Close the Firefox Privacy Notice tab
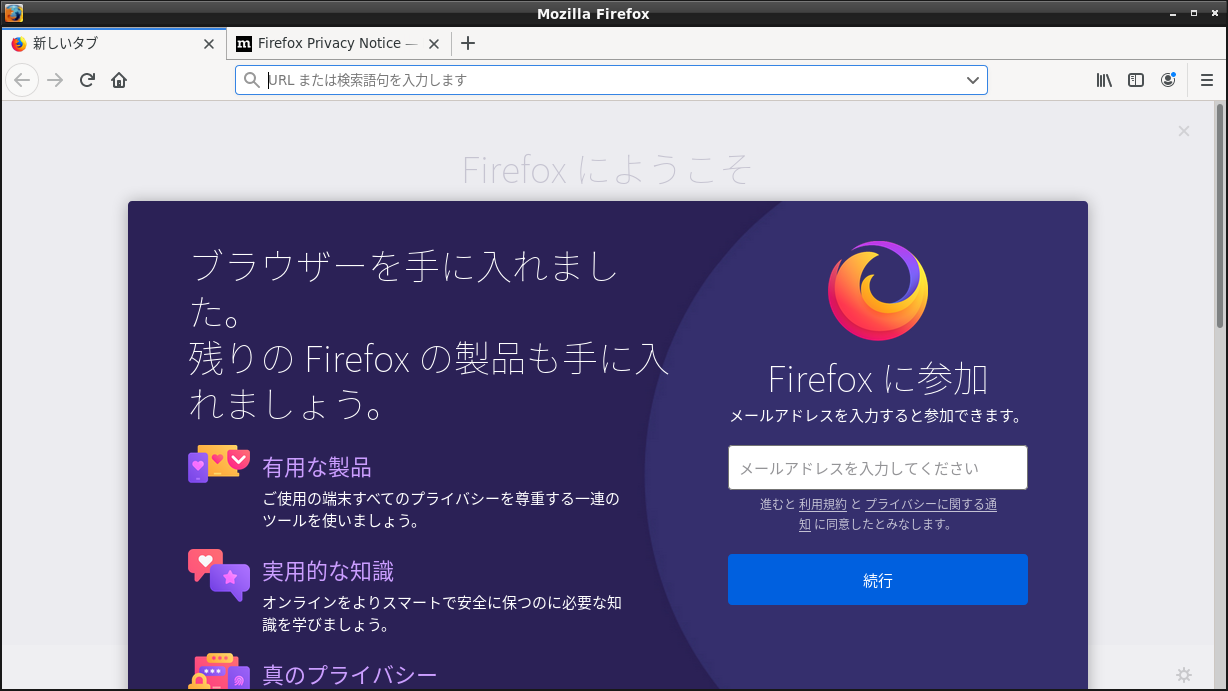Viewport: 1228px width, 691px height. pyautogui.click(x=434, y=44)
